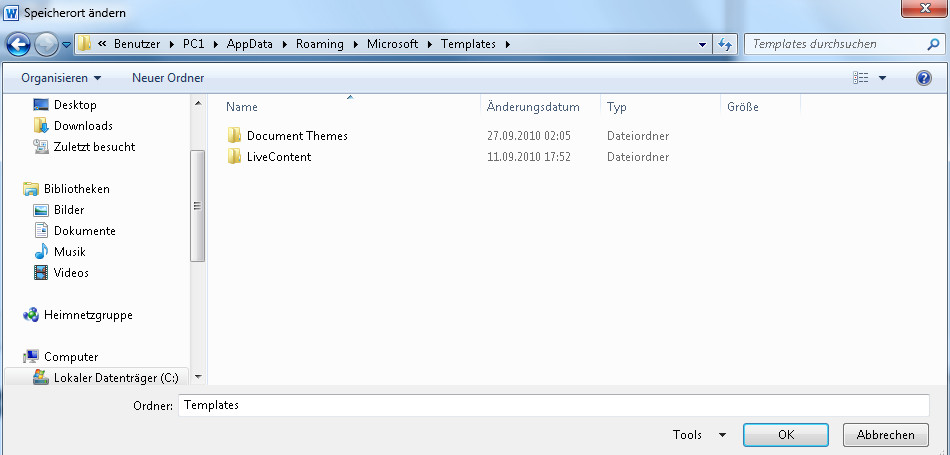Select Benutzer in the address path

(x=137, y=44)
